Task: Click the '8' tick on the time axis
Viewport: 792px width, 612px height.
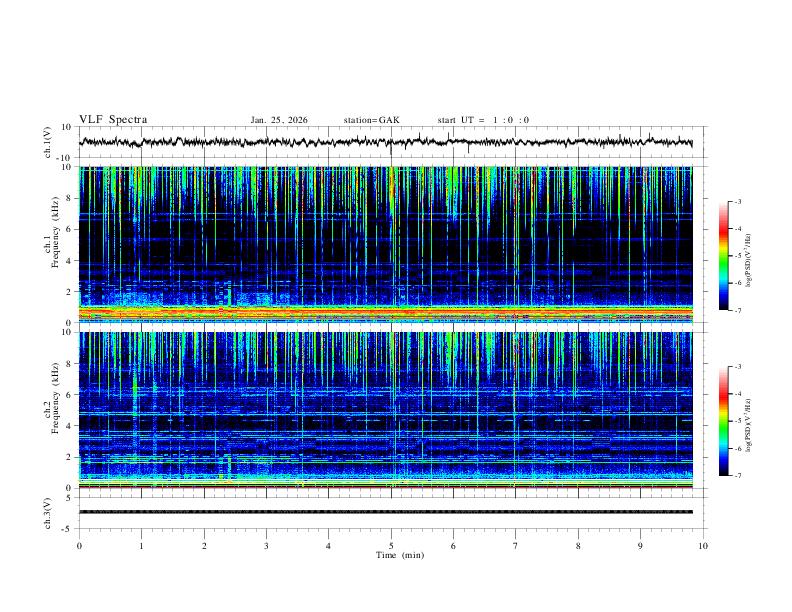Action: [x=578, y=546]
